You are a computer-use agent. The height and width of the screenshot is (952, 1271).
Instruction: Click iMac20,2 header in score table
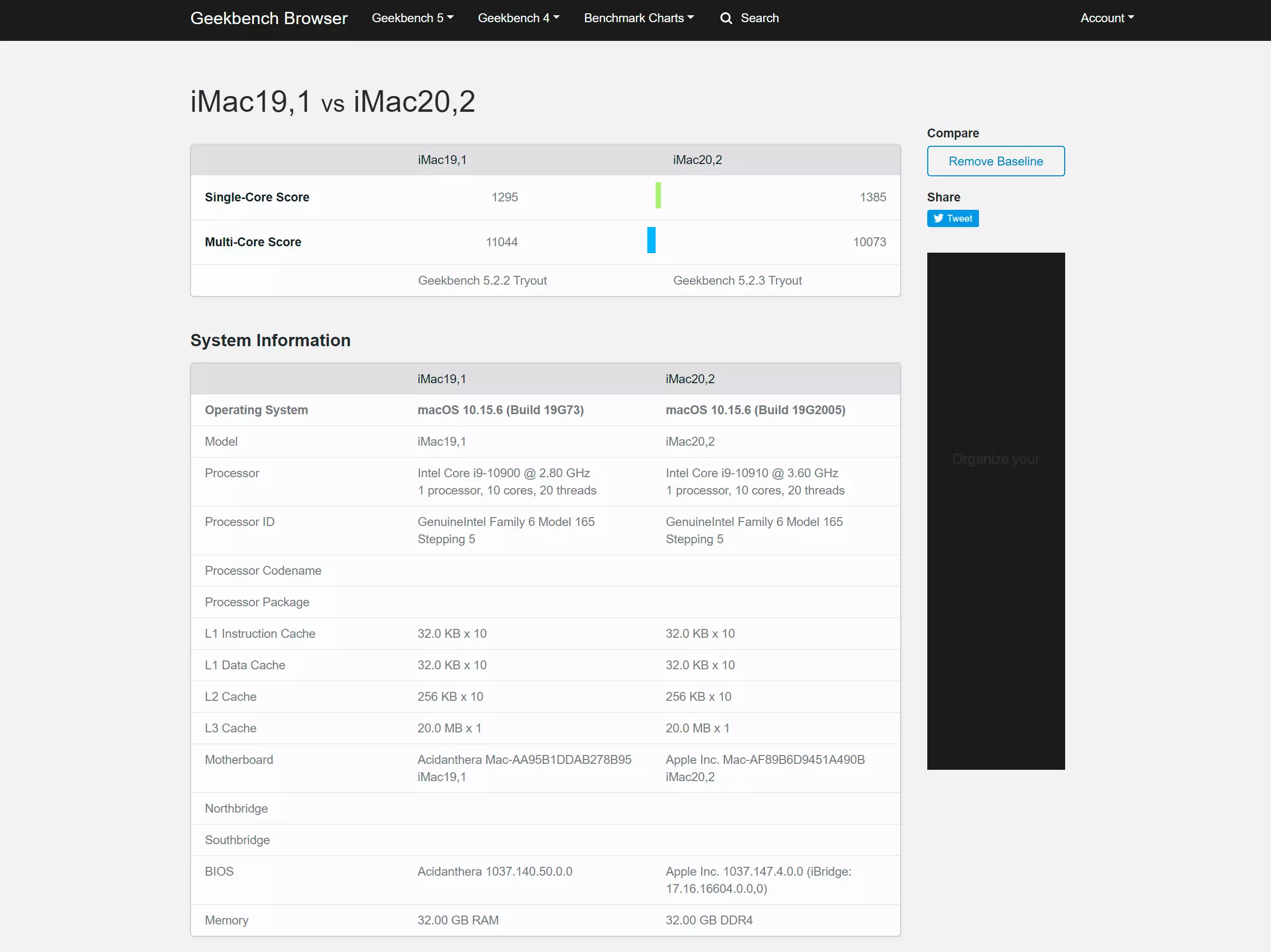click(x=697, y=160)
